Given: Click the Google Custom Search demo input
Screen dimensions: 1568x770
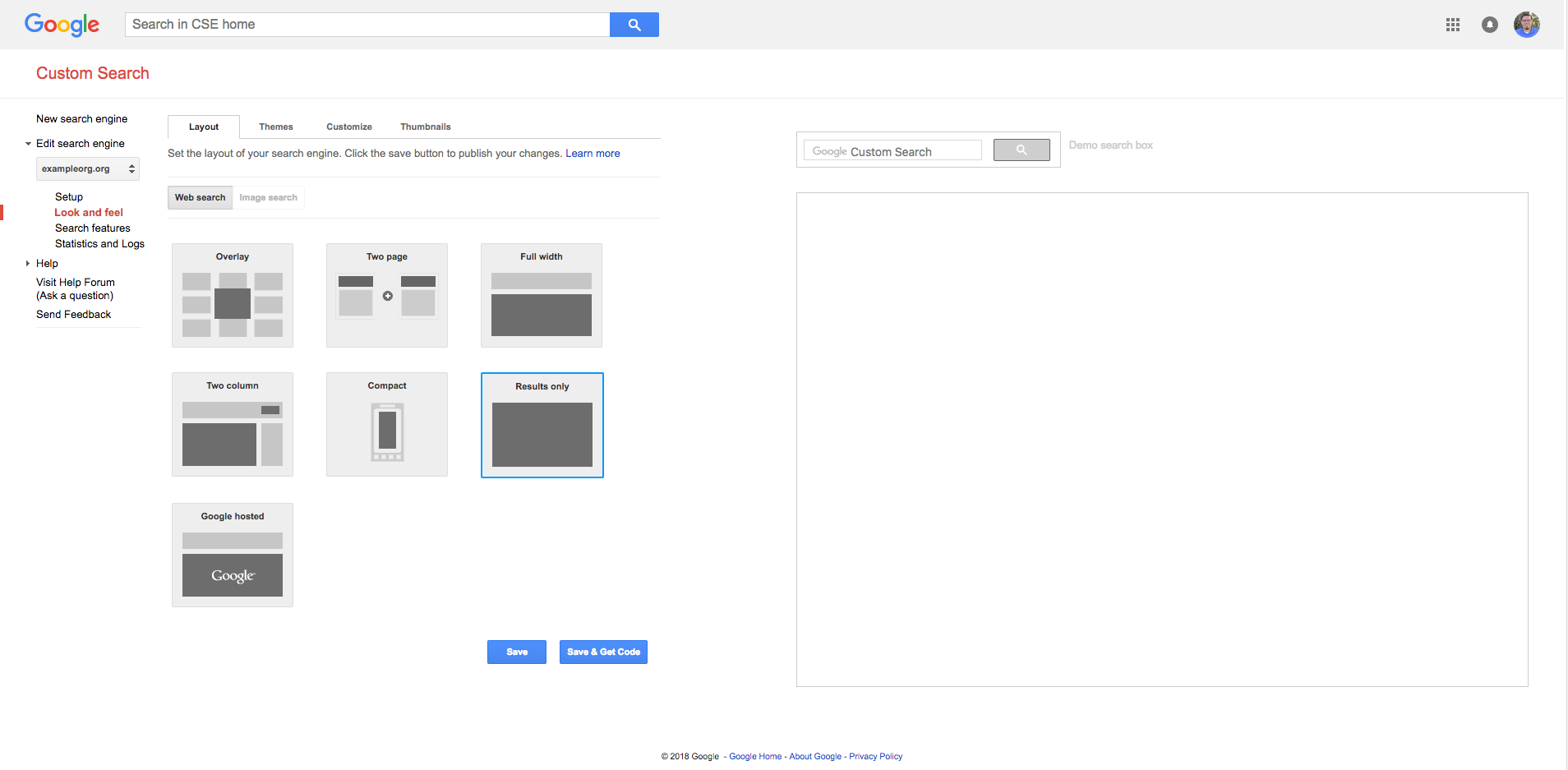Looking at the screenshot, I should click(892, 150).
